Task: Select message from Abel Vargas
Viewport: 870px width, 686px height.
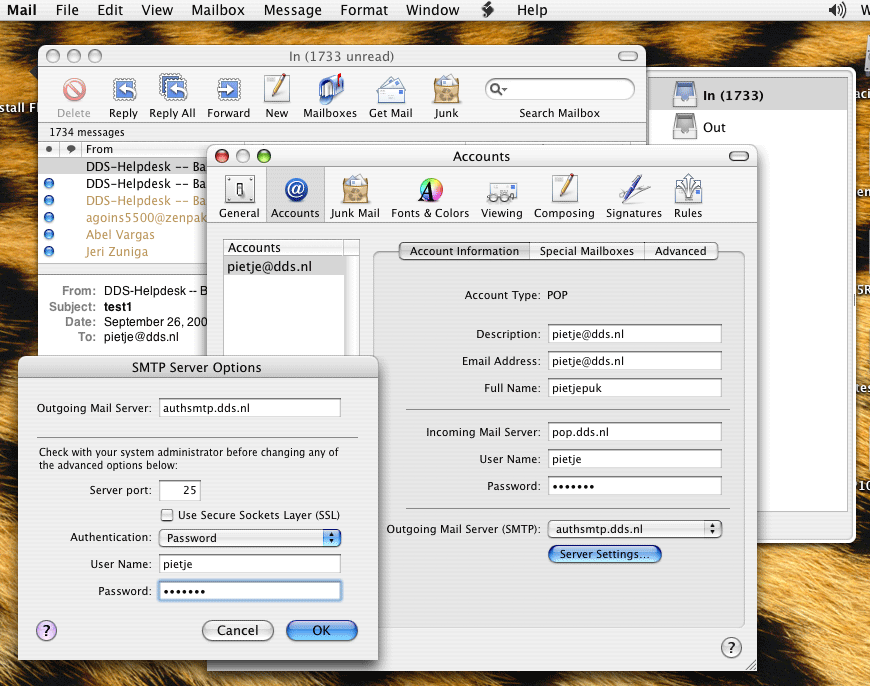Action: point(122,234)
